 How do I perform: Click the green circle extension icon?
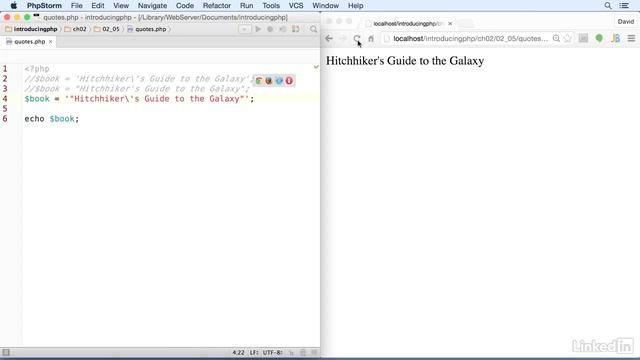599,38
